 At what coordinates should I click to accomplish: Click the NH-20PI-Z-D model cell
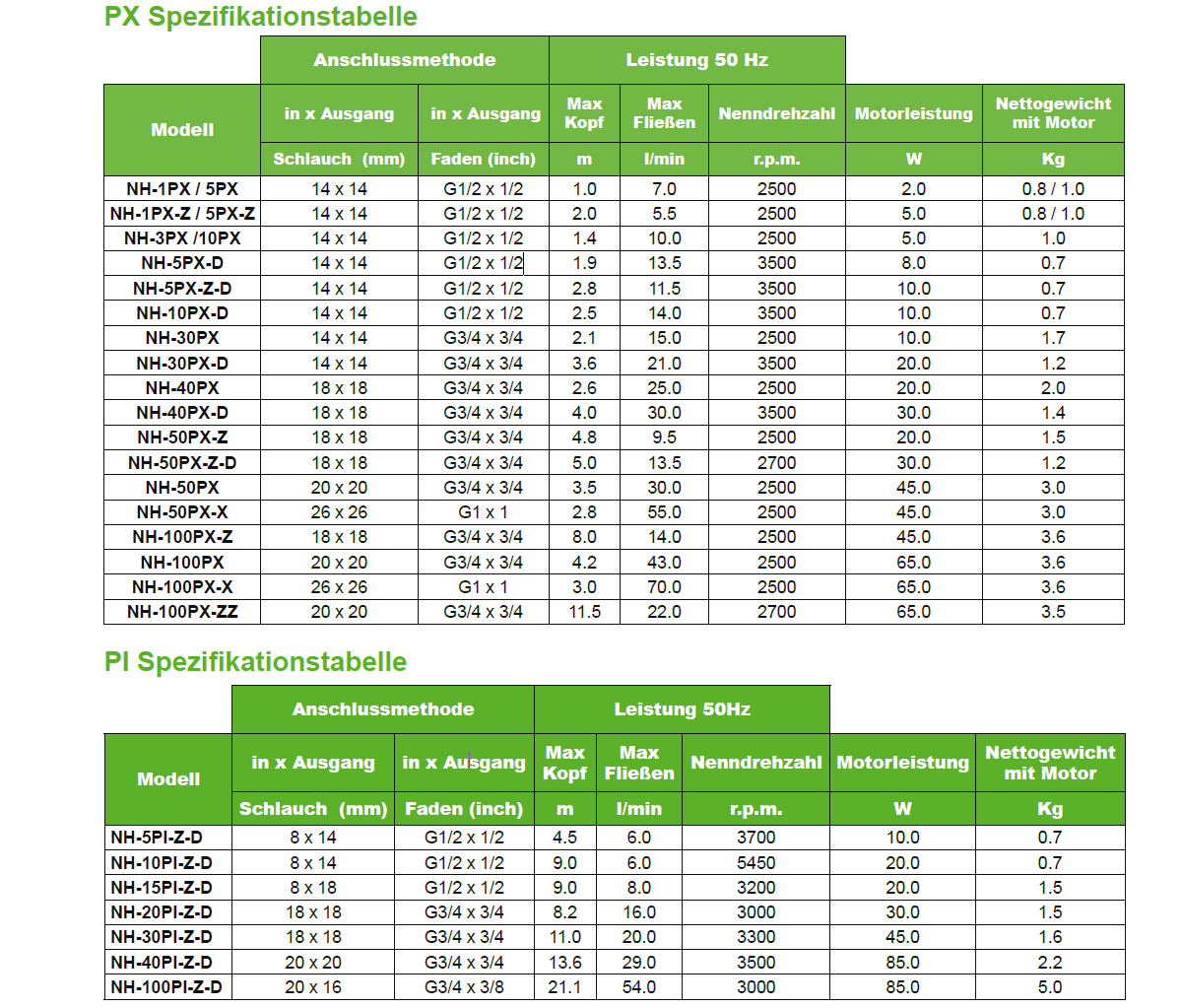[162, 912]
